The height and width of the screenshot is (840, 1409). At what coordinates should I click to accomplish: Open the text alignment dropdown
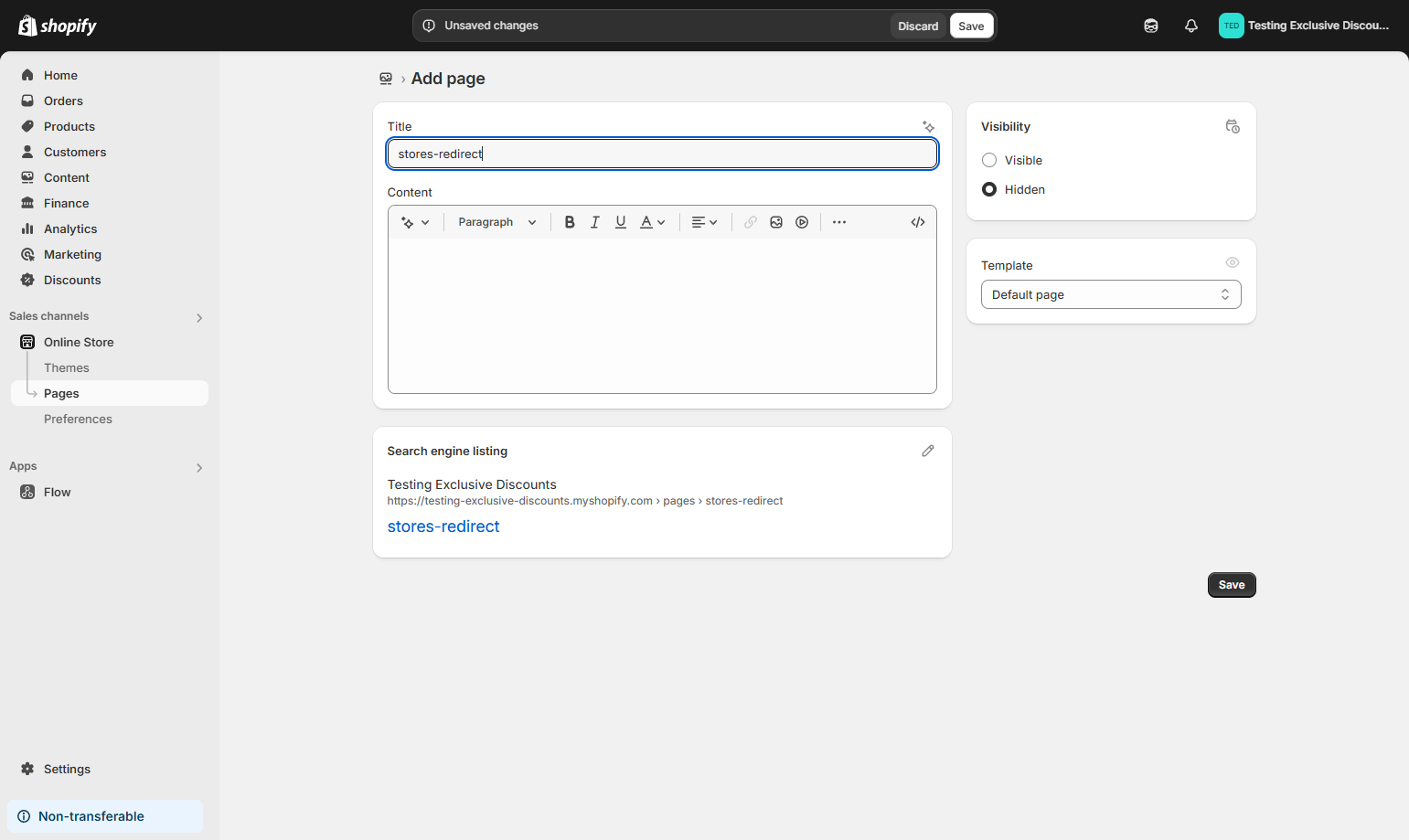click(x=704, y=222)
